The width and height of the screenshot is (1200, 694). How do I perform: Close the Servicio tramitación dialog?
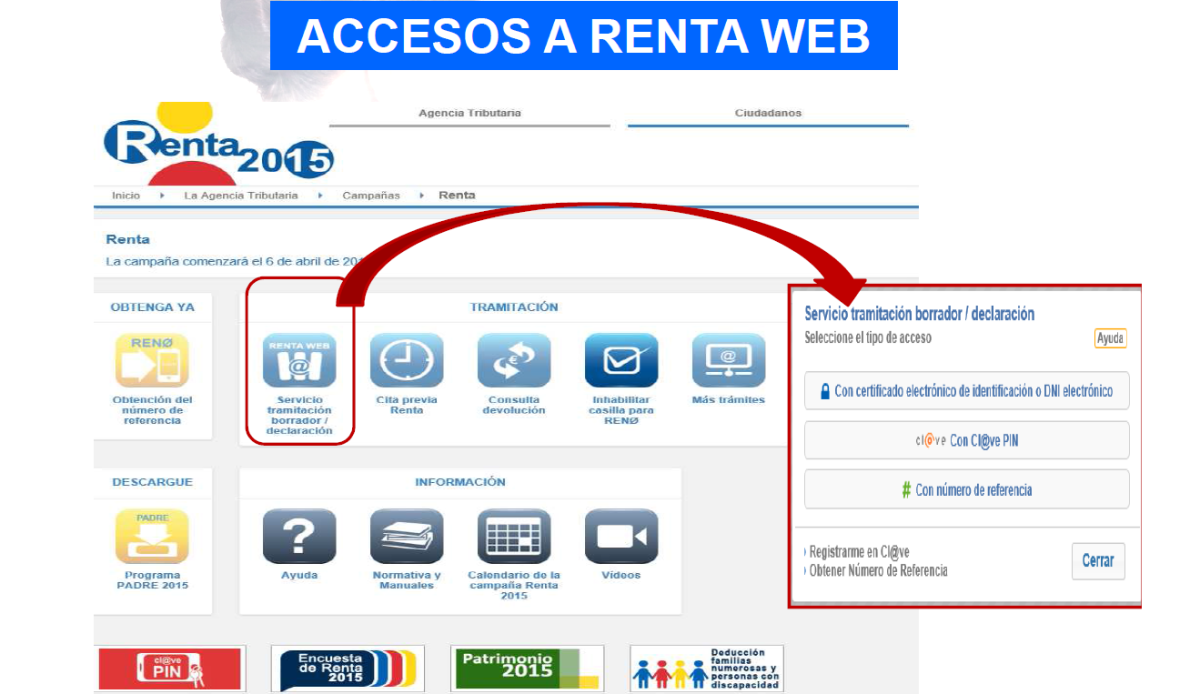pos(1098,561)
